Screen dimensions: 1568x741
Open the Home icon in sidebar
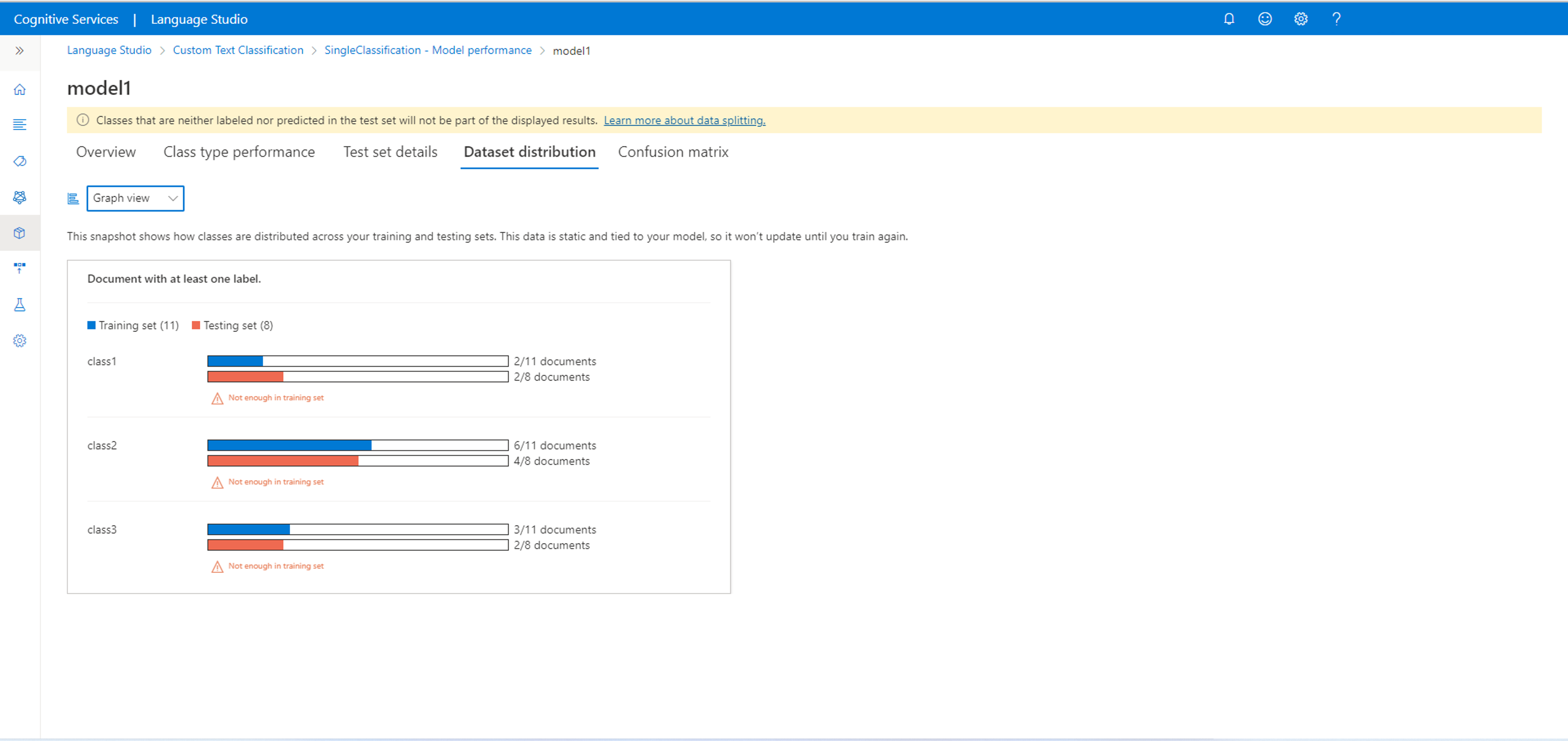click(x=20, y=90)
